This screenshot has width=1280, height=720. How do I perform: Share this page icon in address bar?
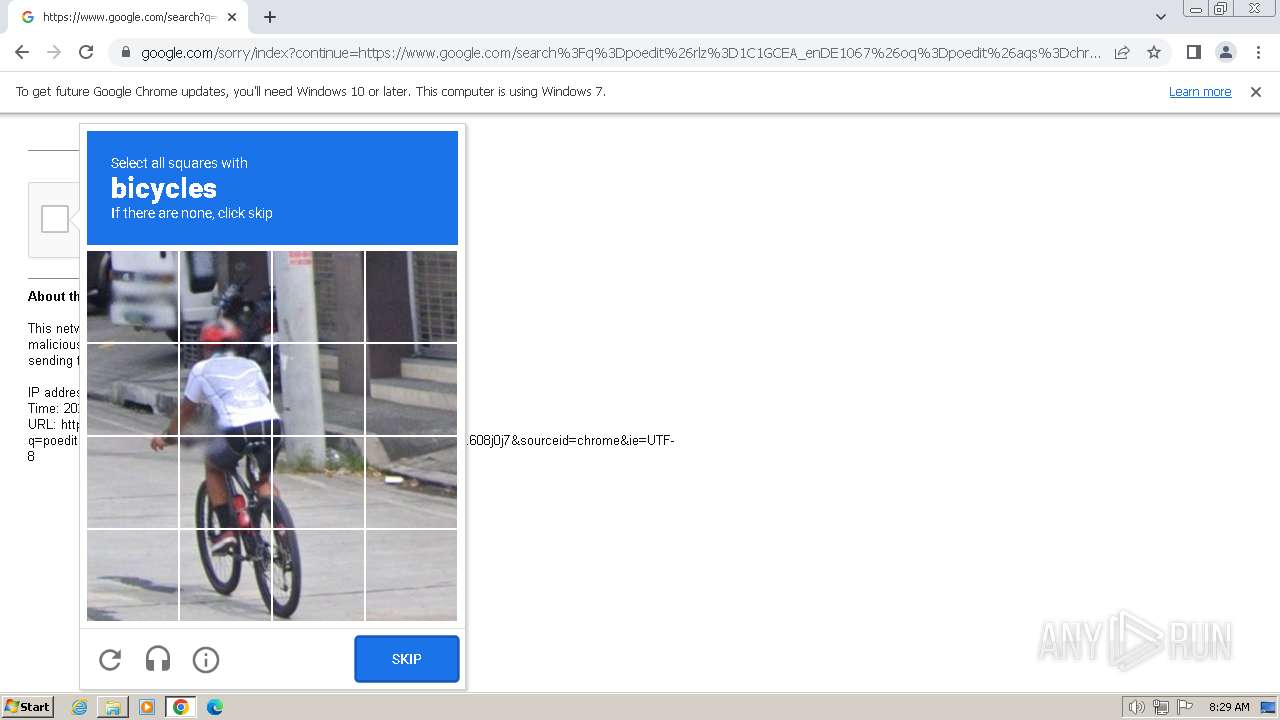[x=1122, y=53]
